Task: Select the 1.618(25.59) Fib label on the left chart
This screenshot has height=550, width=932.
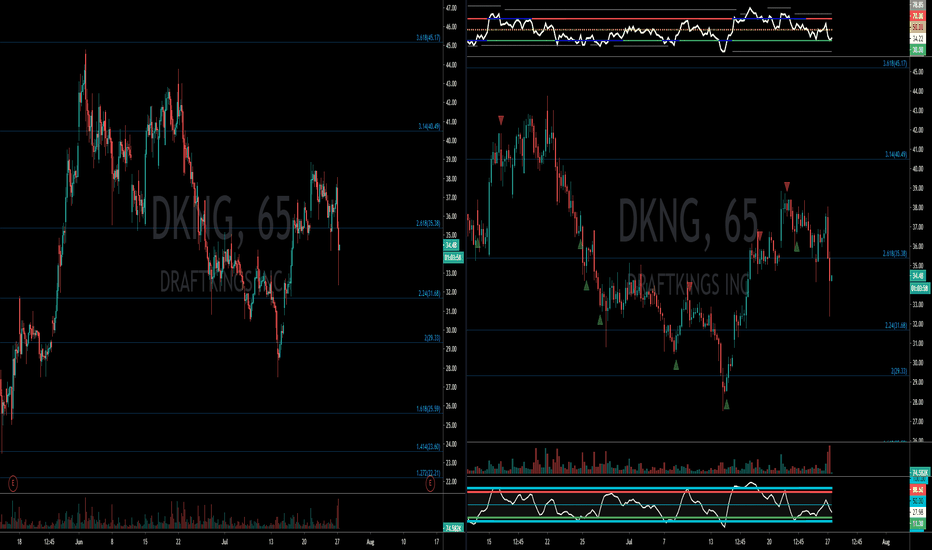Action: click(428, 409)
